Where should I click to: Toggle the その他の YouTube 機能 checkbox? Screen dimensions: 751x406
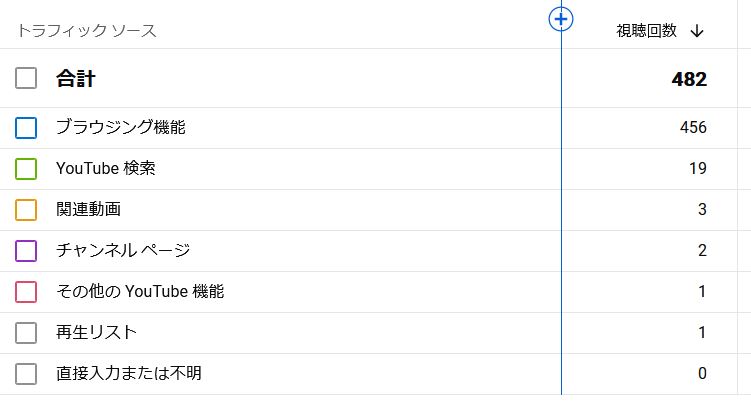[27, 292]
